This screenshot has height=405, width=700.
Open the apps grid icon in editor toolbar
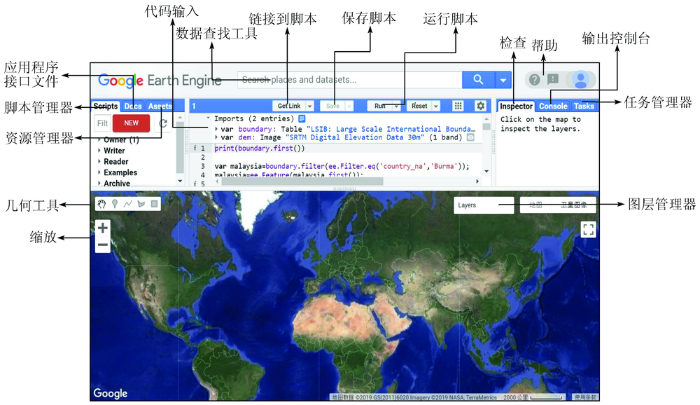tap(458, 106)
